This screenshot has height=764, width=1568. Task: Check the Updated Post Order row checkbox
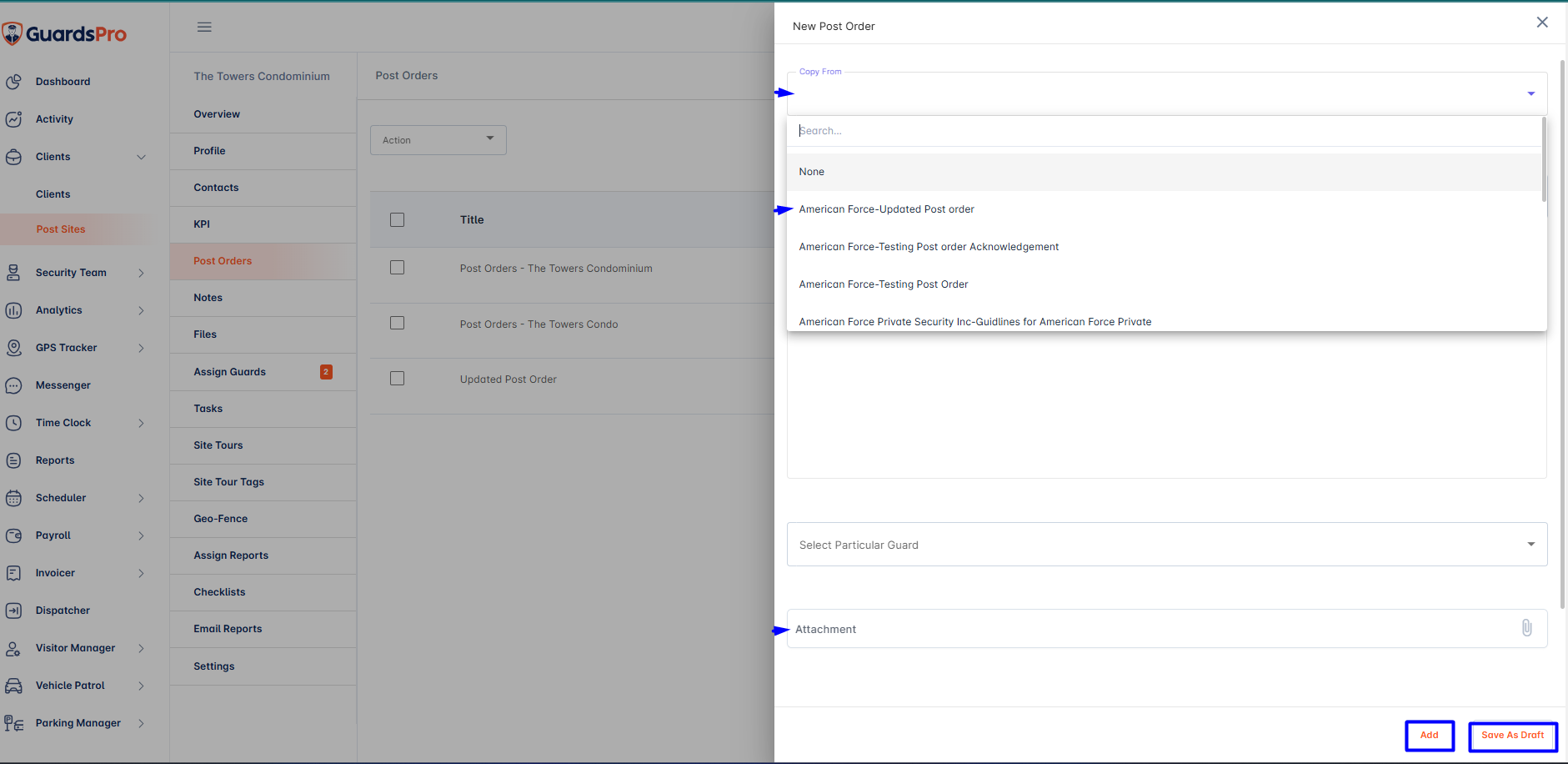click(x=397, y=379)
